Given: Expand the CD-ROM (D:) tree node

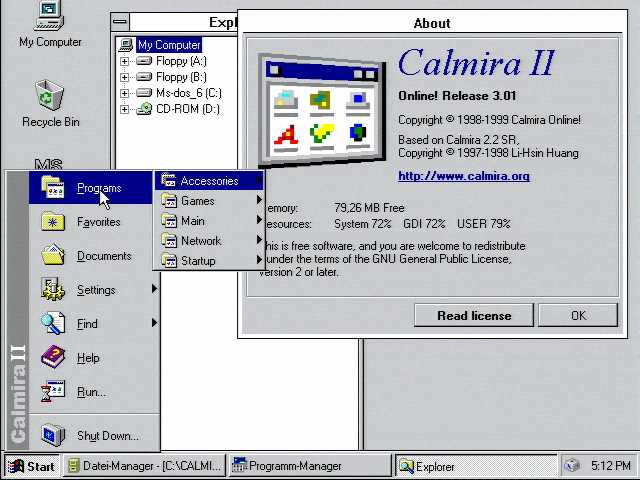Looking at the screenshot, I should pyautogui.click(x=125, y=109).
